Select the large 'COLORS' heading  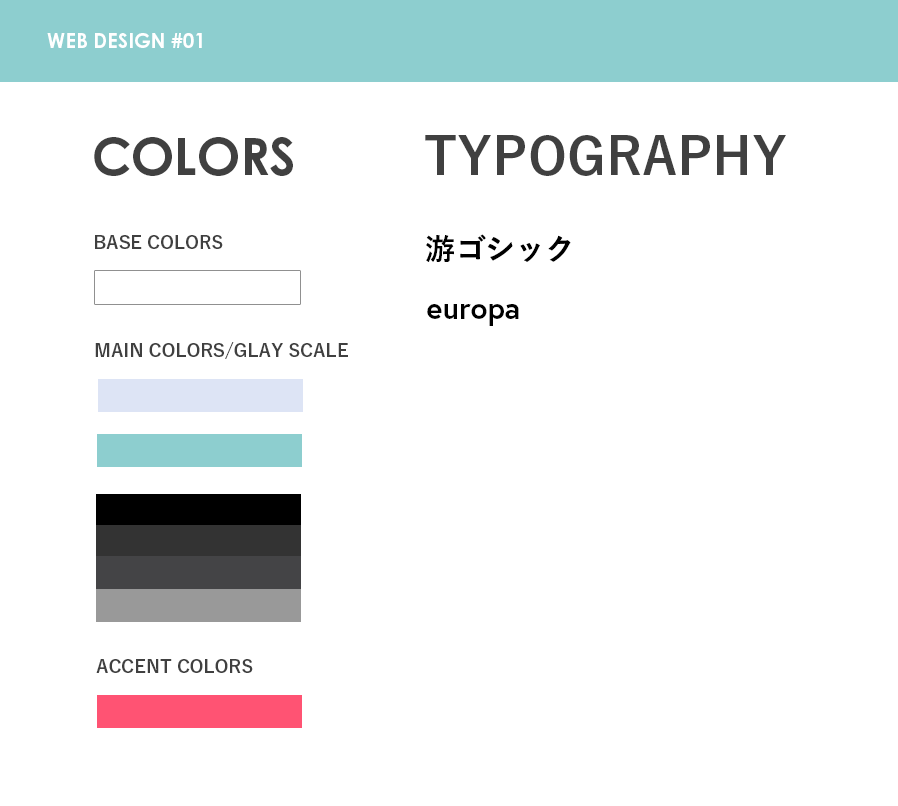[194, 157]
